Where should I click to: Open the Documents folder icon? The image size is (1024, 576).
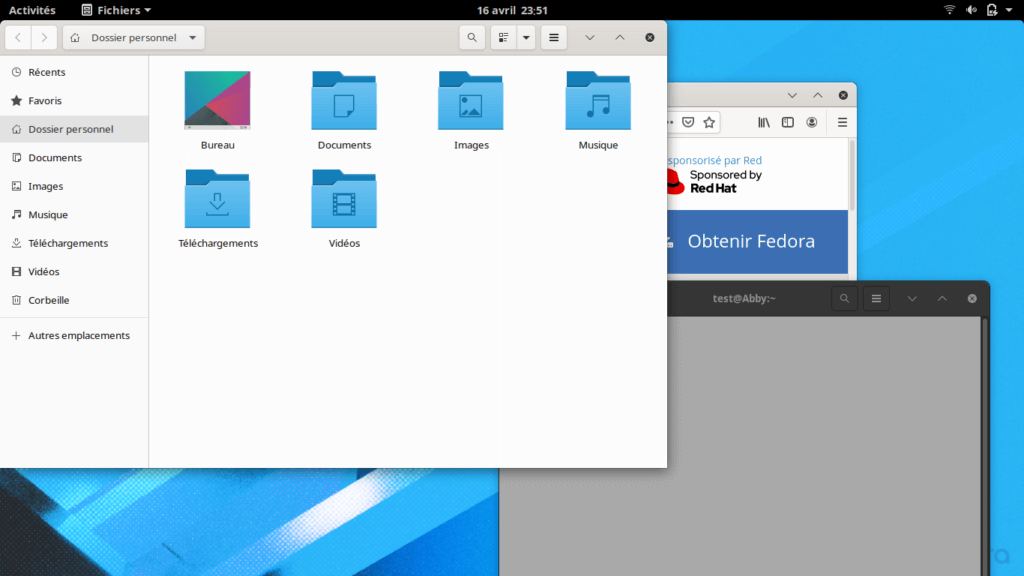tap(344, 101)
